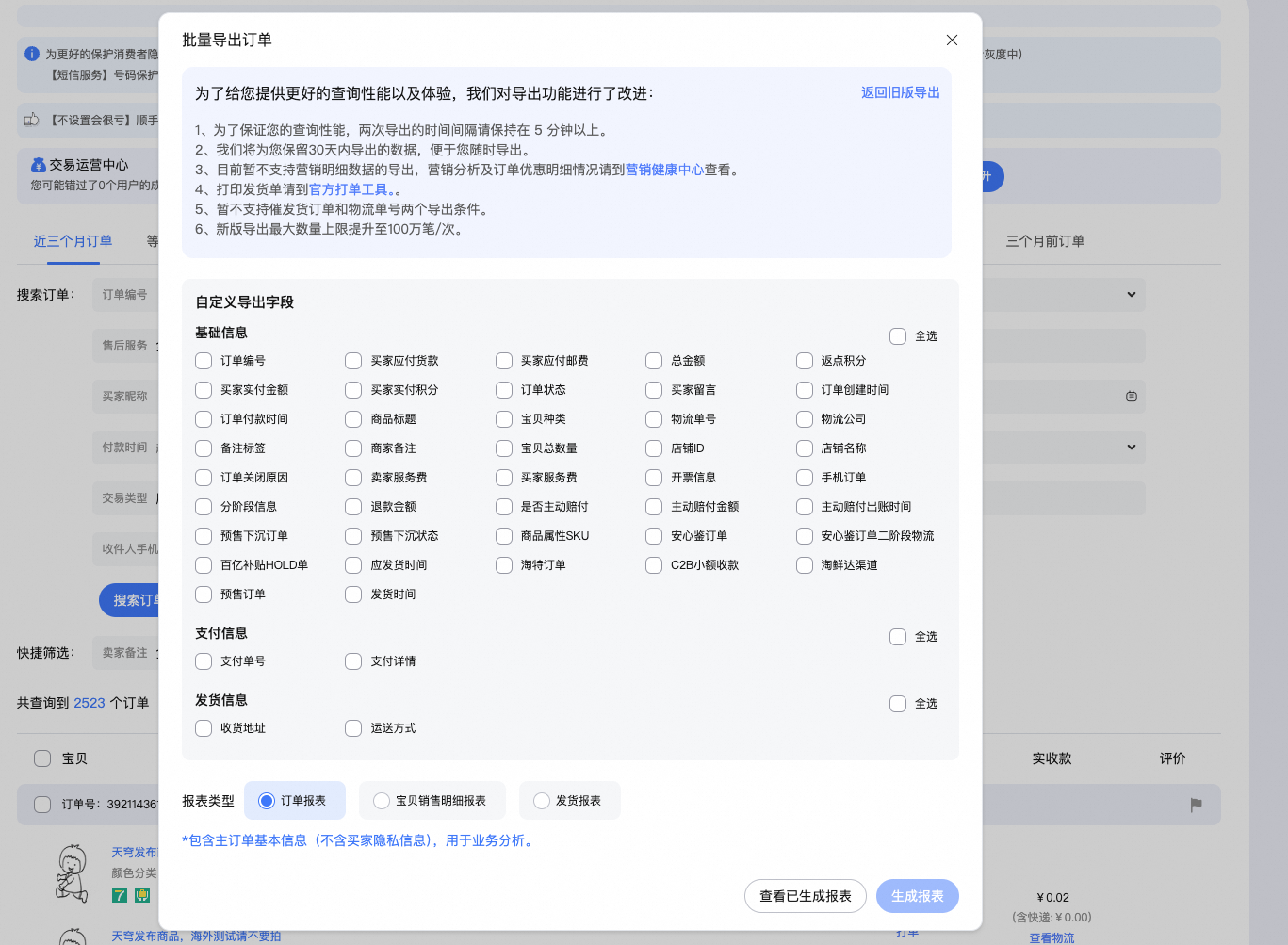Enable 发货时间 checkbox
The width and height of the screenshot is (1288, 945).
(353, 595)
